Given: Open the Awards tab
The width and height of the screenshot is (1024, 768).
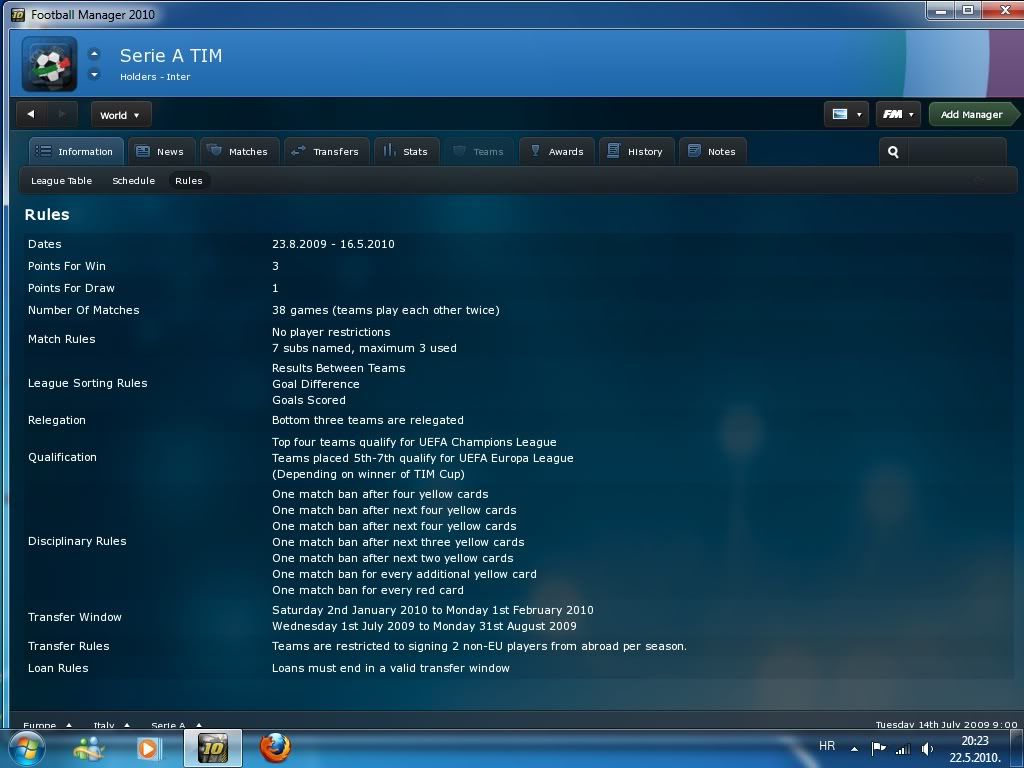Looking at the screenshot, I should (556, 152).
